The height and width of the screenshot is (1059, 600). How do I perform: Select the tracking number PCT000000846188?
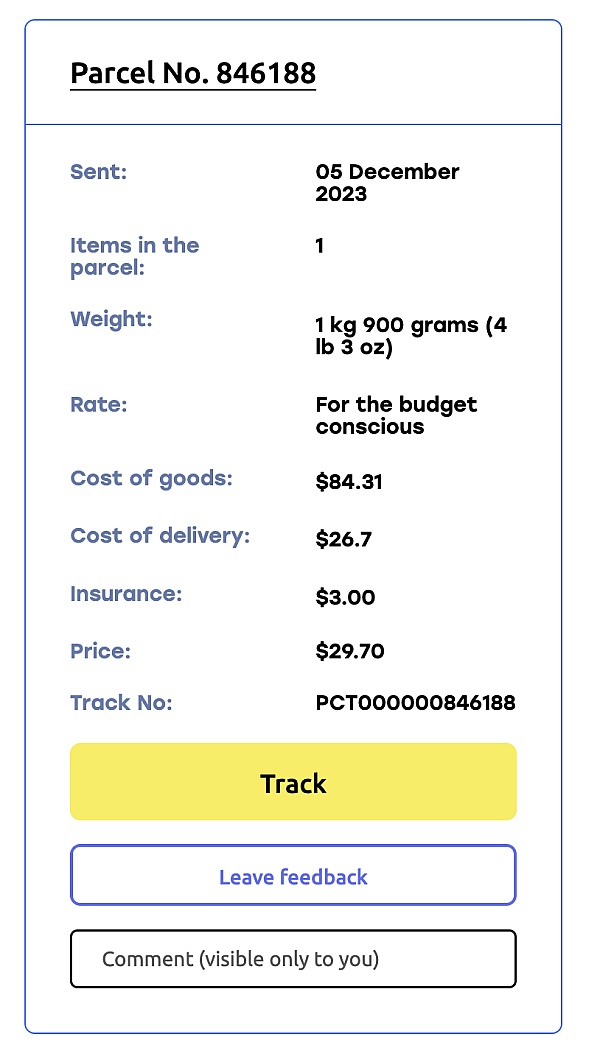[x=415, y=703]
